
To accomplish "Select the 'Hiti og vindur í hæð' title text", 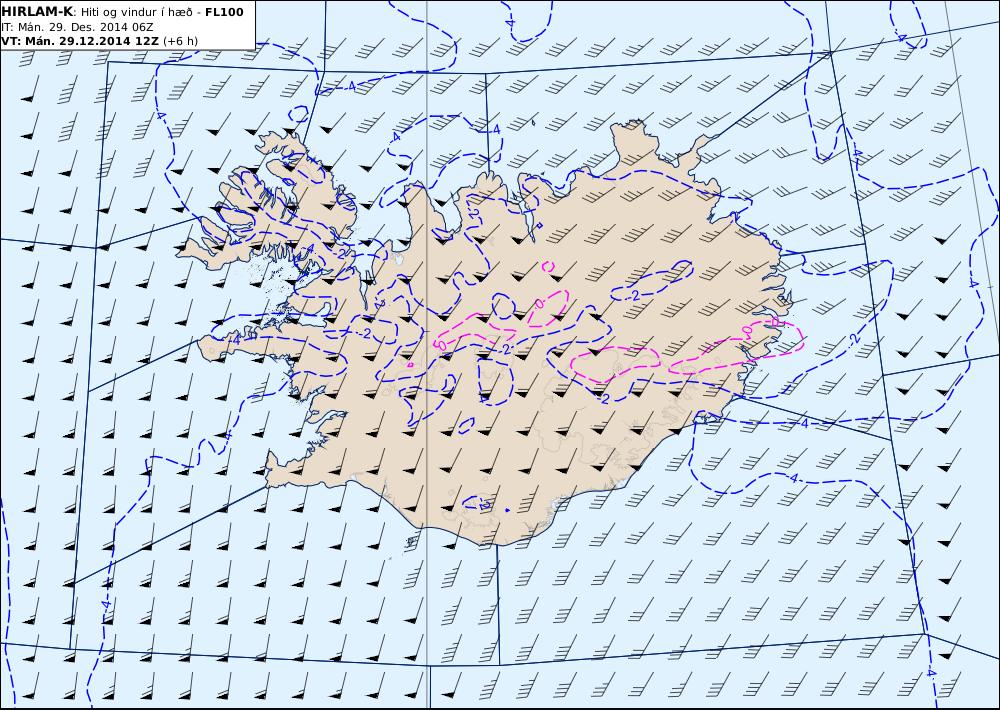I will [x=136, y=13].
